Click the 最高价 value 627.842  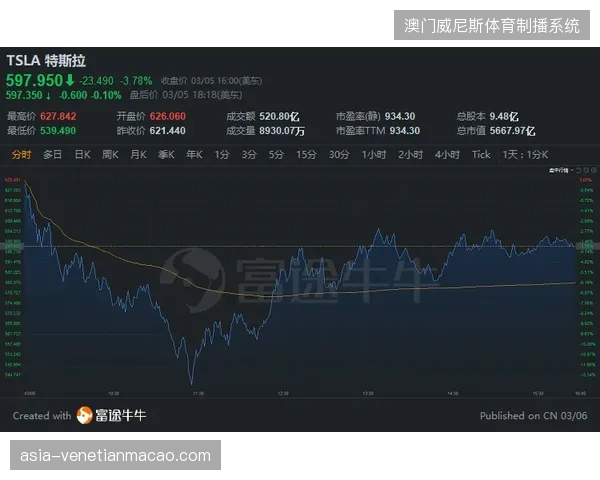(58, 116)
